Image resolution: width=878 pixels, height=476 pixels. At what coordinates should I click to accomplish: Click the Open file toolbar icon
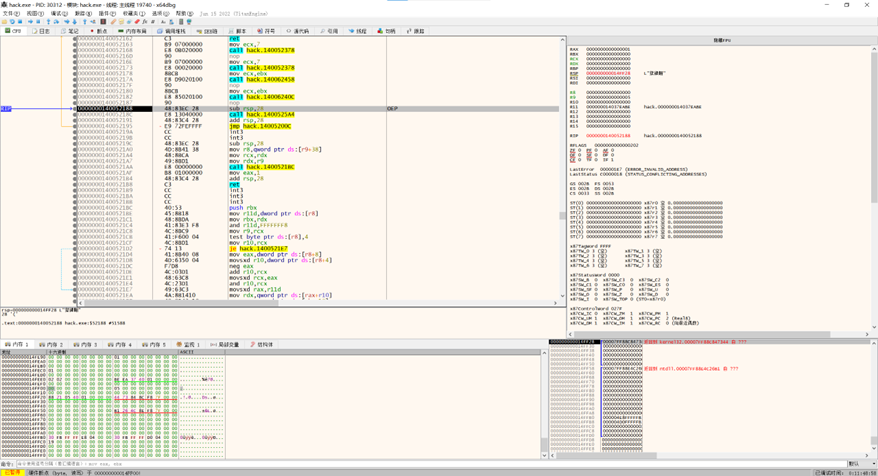[x=5, y=21]
